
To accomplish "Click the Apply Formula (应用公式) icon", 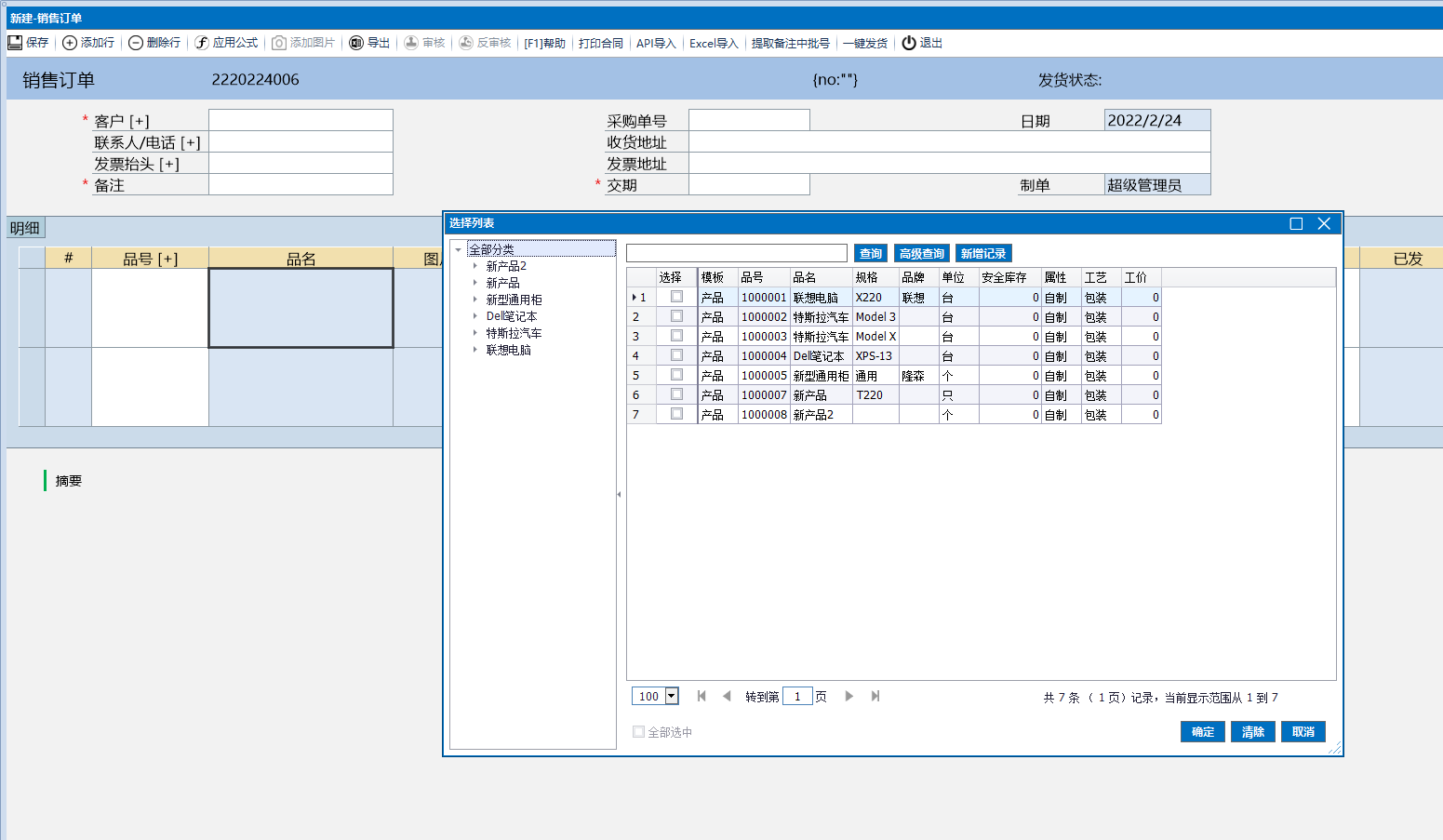I will pos(202,43).
